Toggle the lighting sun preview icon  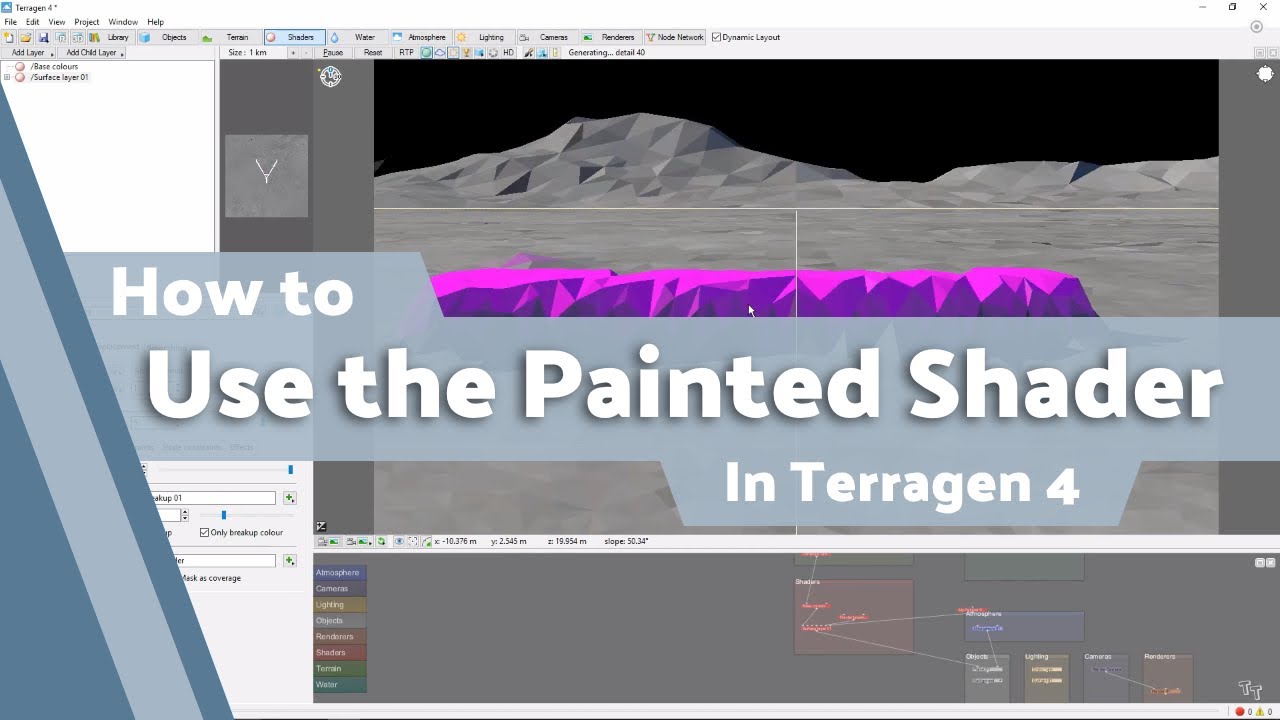(x=453, y=52)
